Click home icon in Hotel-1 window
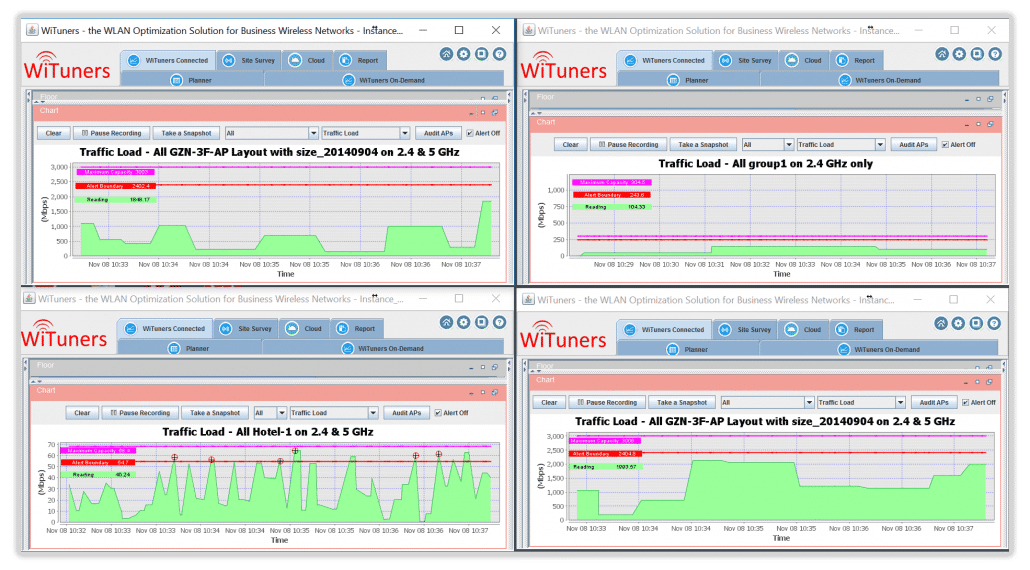 click(446, 322)
